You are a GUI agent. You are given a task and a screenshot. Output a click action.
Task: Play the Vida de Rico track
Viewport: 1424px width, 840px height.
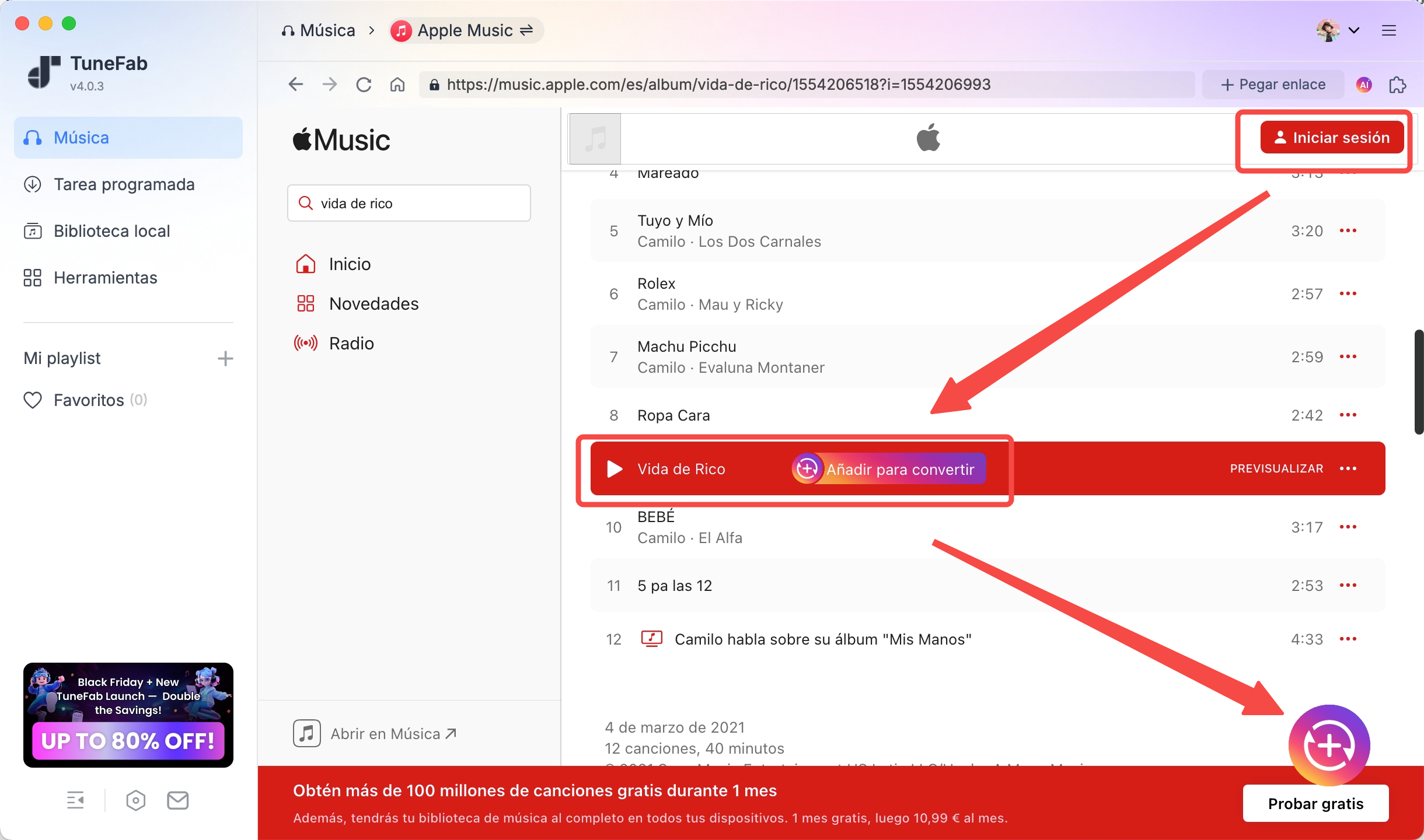[x=614, y=469]
